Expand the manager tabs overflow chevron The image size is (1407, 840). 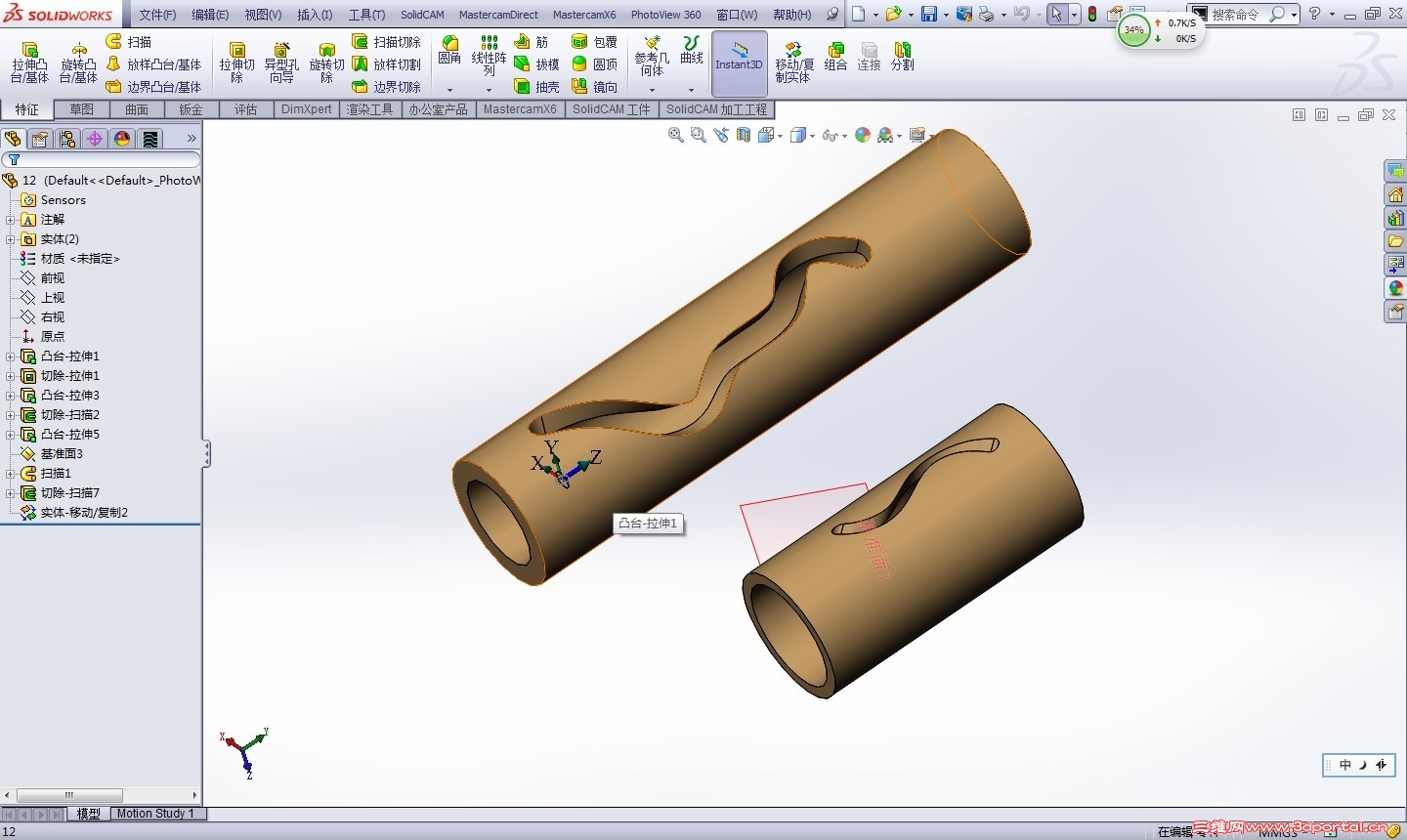(x=192, y=139)
